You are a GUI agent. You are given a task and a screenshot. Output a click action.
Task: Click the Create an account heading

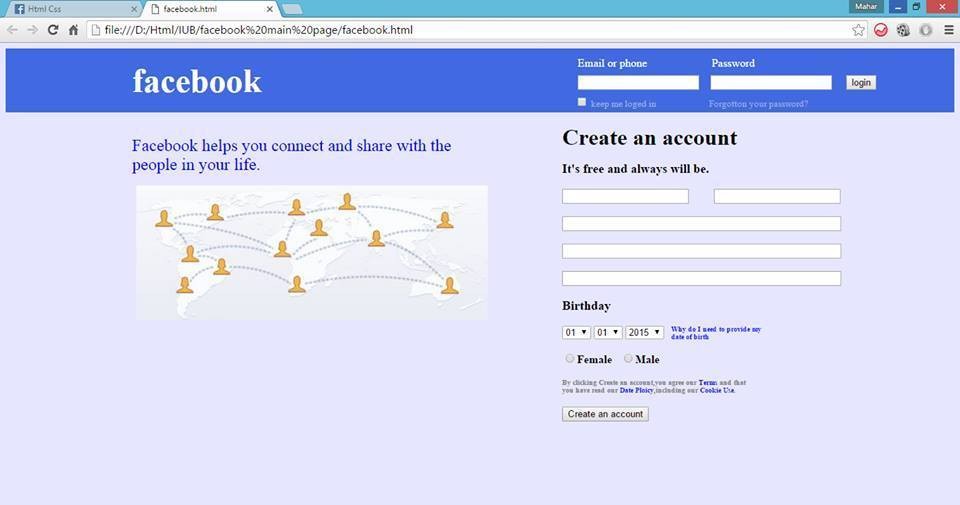pos(650,138)
